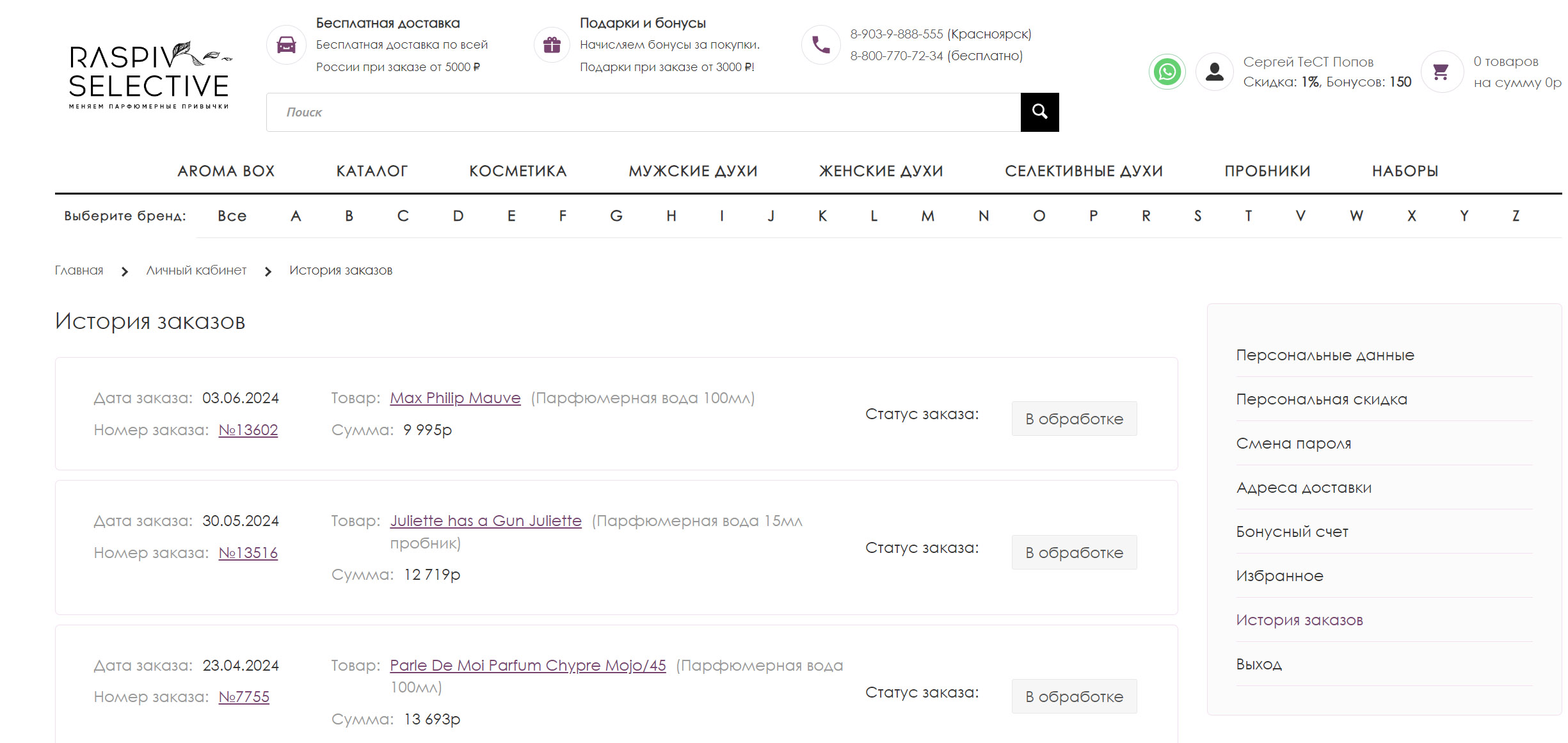
Task: Filter brands by letter C
Action: (403, 216)
